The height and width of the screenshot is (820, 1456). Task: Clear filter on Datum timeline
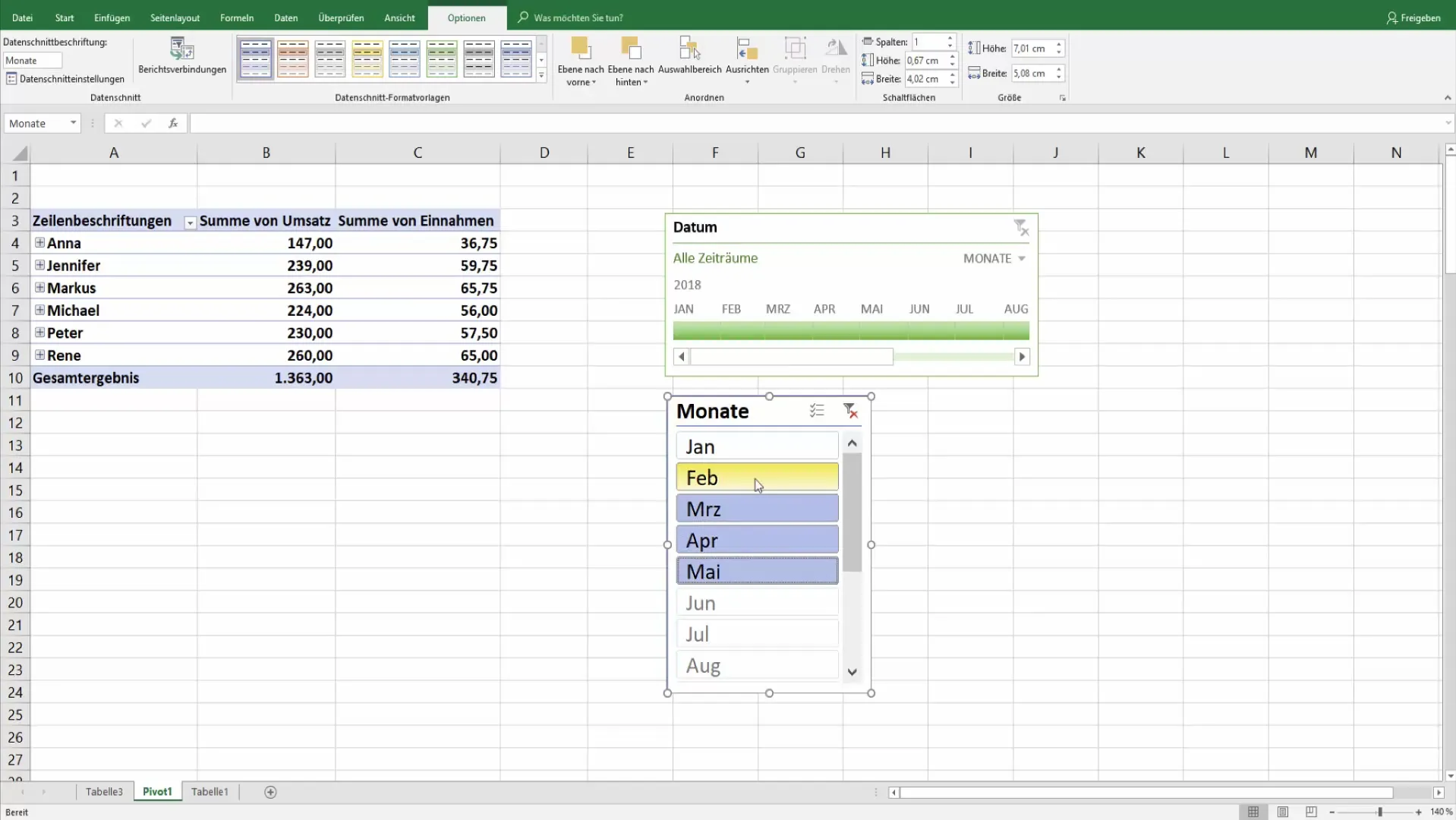[1021, 228]
